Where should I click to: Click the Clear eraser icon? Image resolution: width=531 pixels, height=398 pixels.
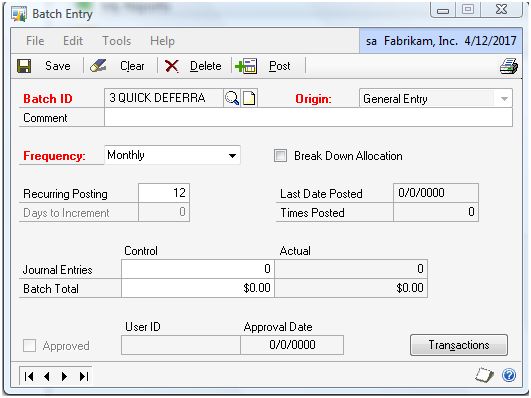point(98,65)
